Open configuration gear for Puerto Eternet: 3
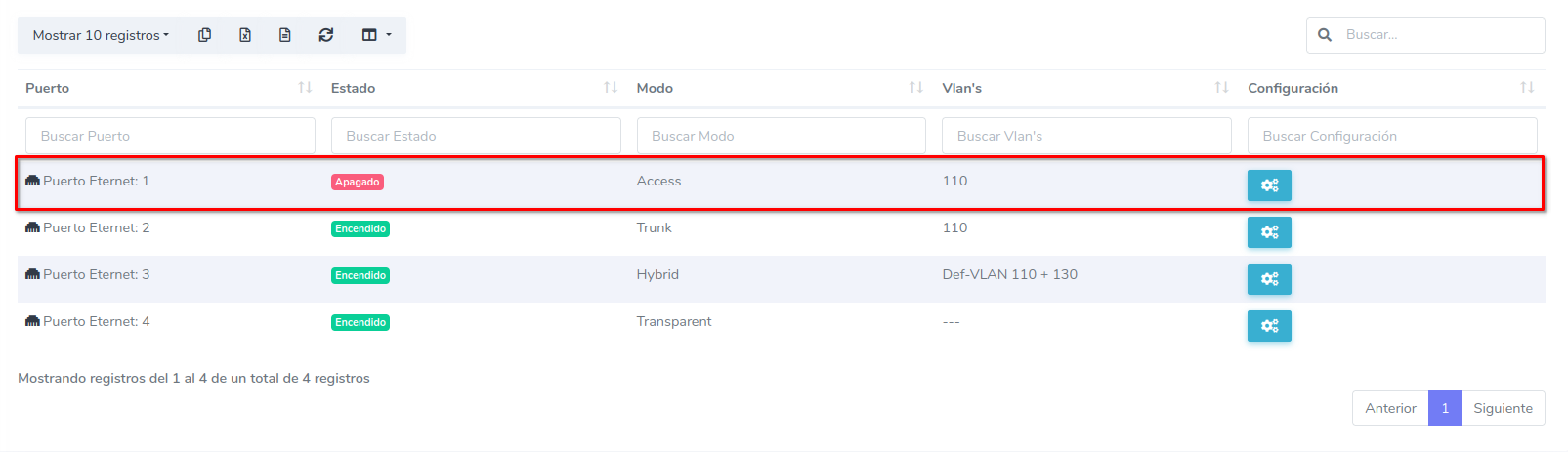 [x=1268, y=279]
